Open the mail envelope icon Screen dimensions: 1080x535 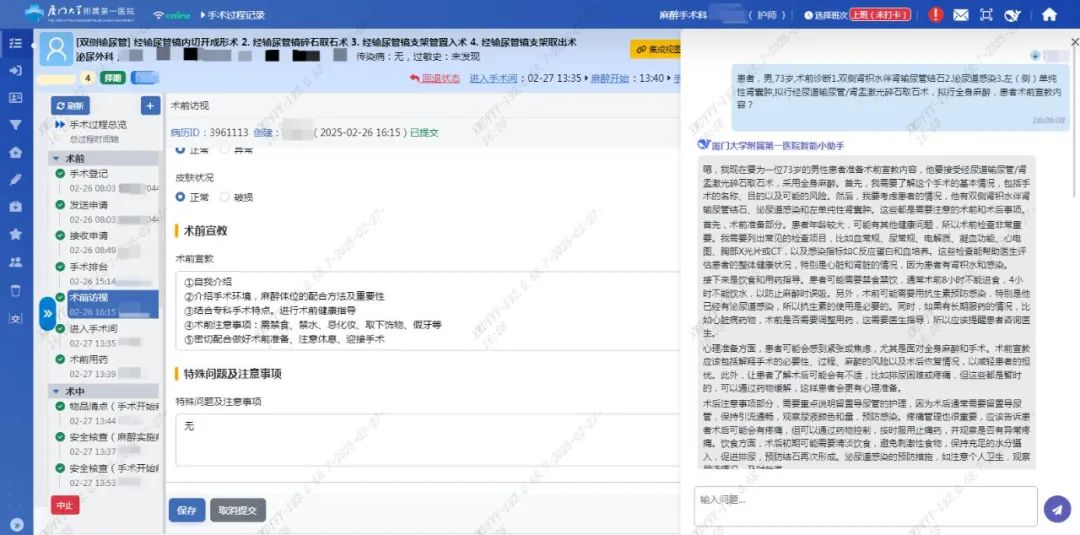[x=961, y=15]
